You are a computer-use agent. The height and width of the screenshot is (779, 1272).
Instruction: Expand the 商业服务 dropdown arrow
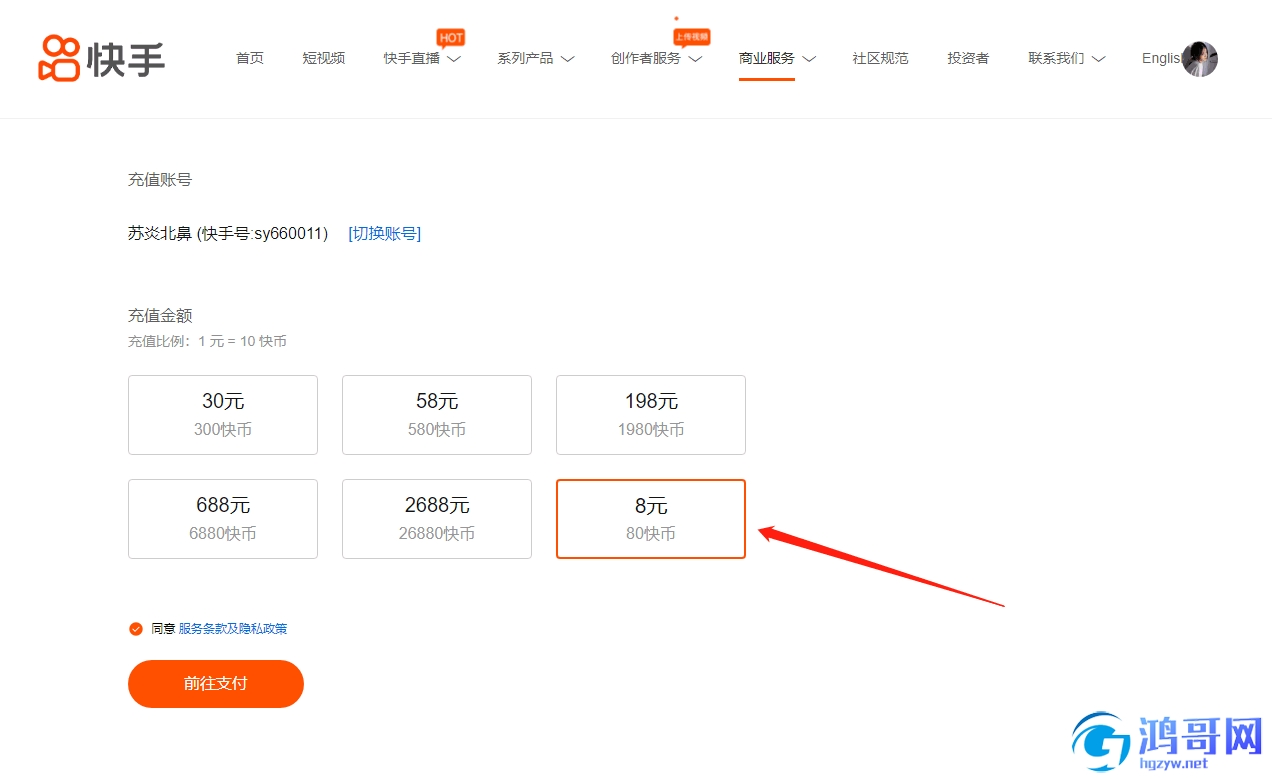pos(809,59)
